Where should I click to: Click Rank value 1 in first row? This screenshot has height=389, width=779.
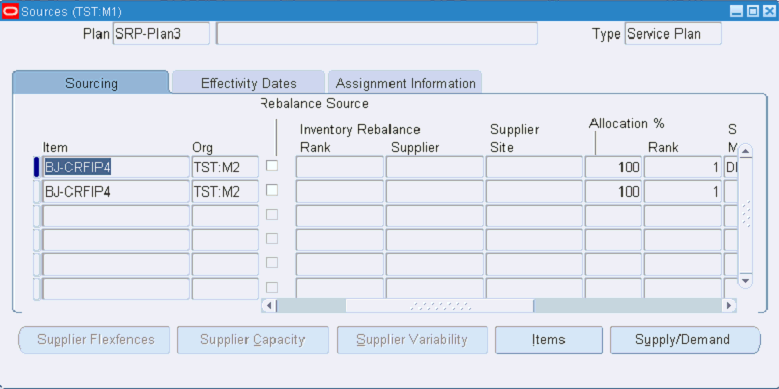(683, 167)
